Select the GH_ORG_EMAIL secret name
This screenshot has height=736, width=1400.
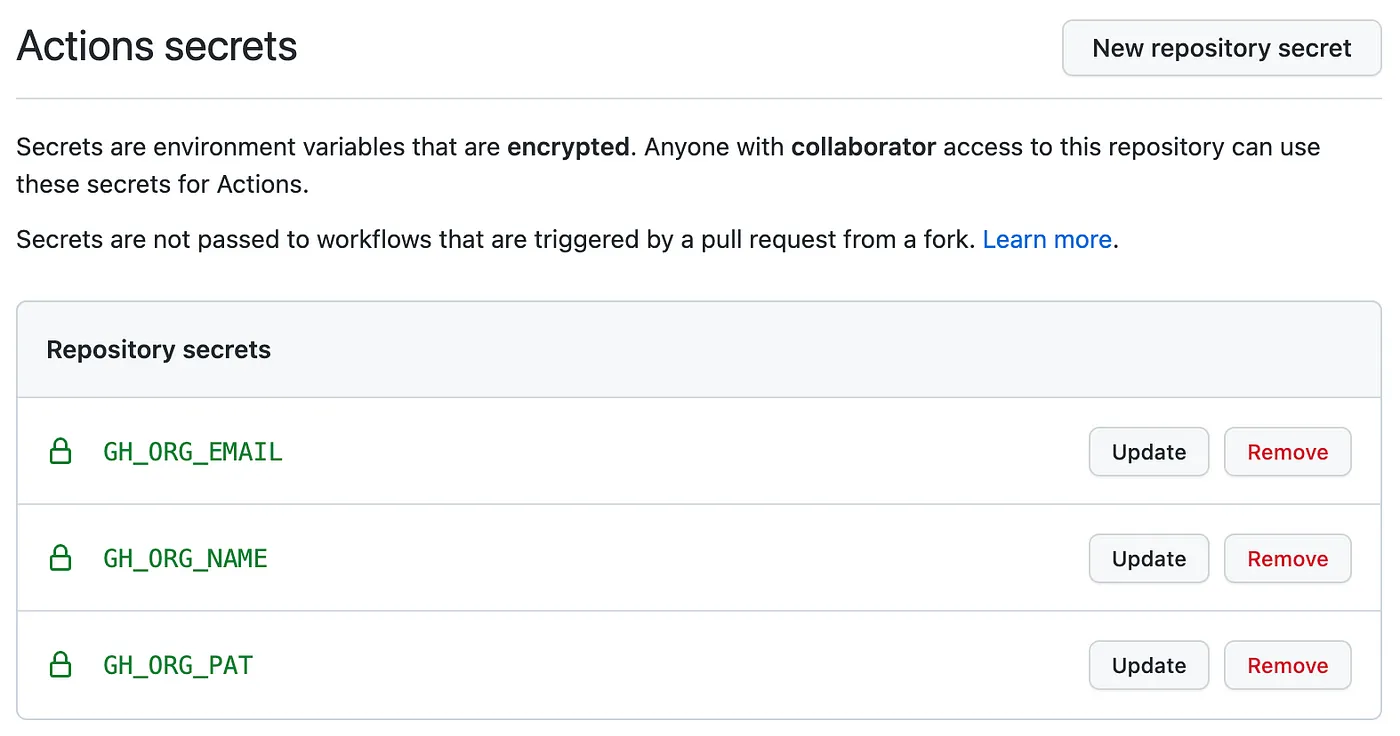click(193, 452)
